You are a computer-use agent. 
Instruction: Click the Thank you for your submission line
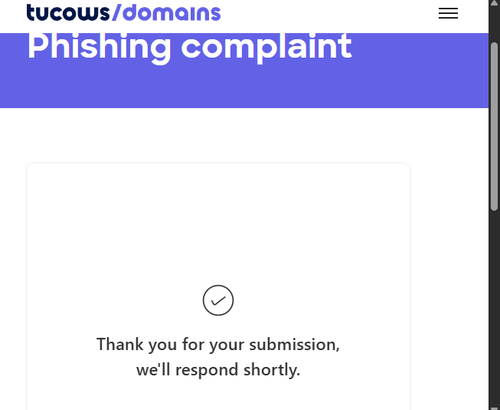point(218,345)
